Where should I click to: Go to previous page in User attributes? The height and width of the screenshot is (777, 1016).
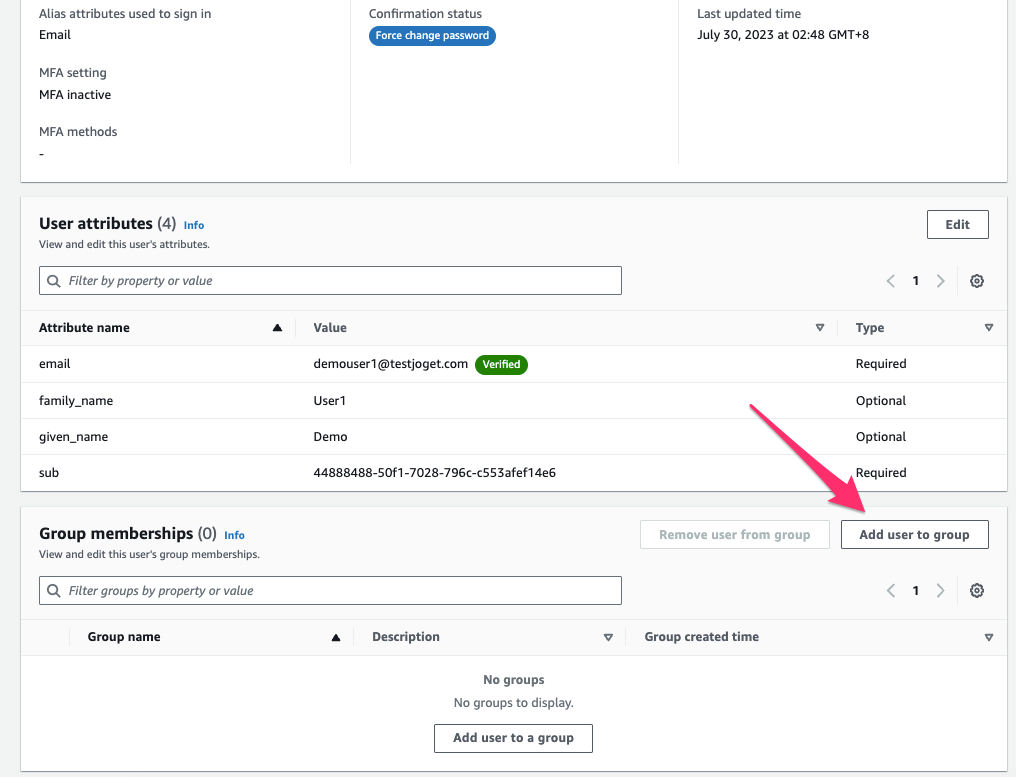[890, 281]
